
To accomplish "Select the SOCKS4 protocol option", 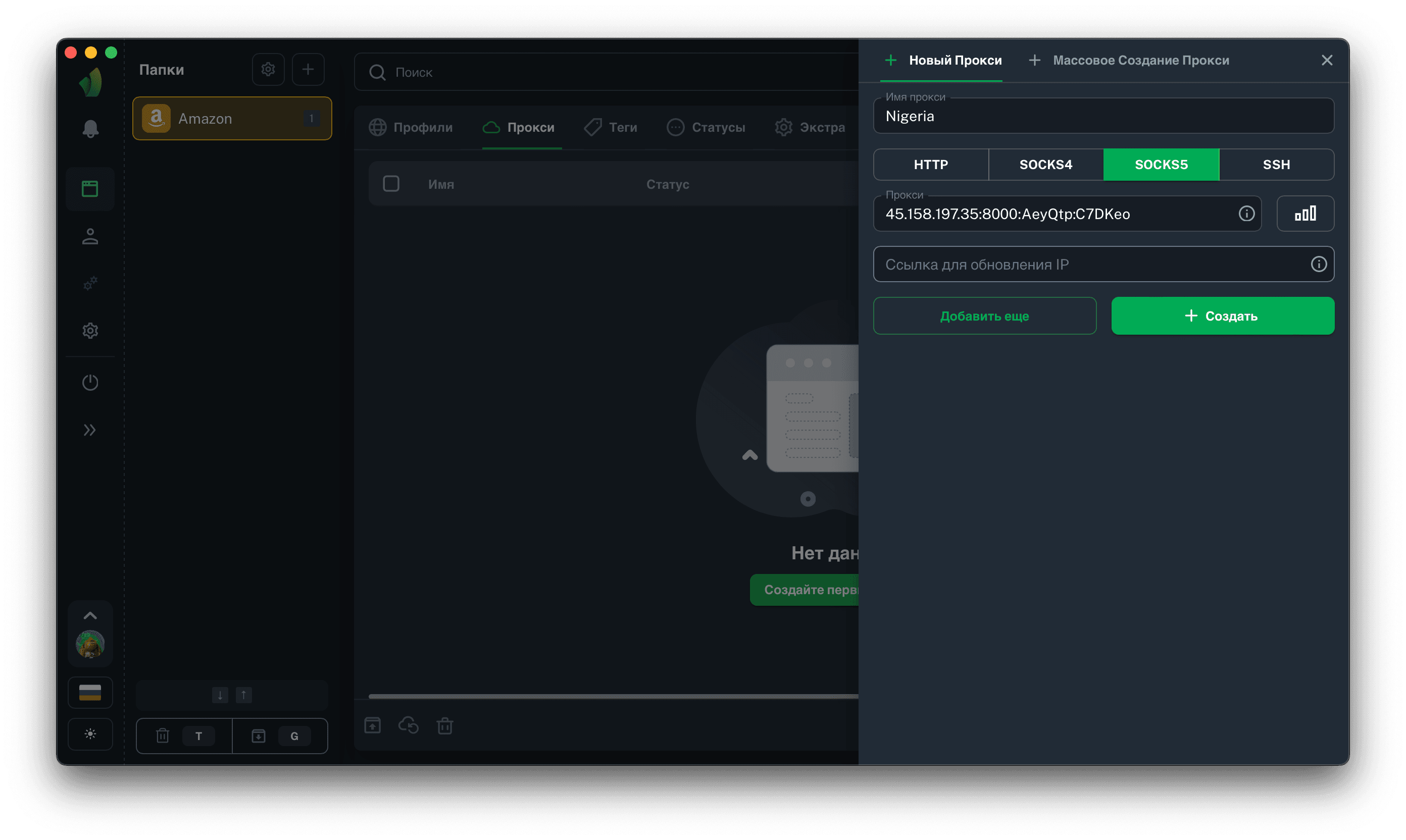I will pyautogui.click(x=1045, y=165).
